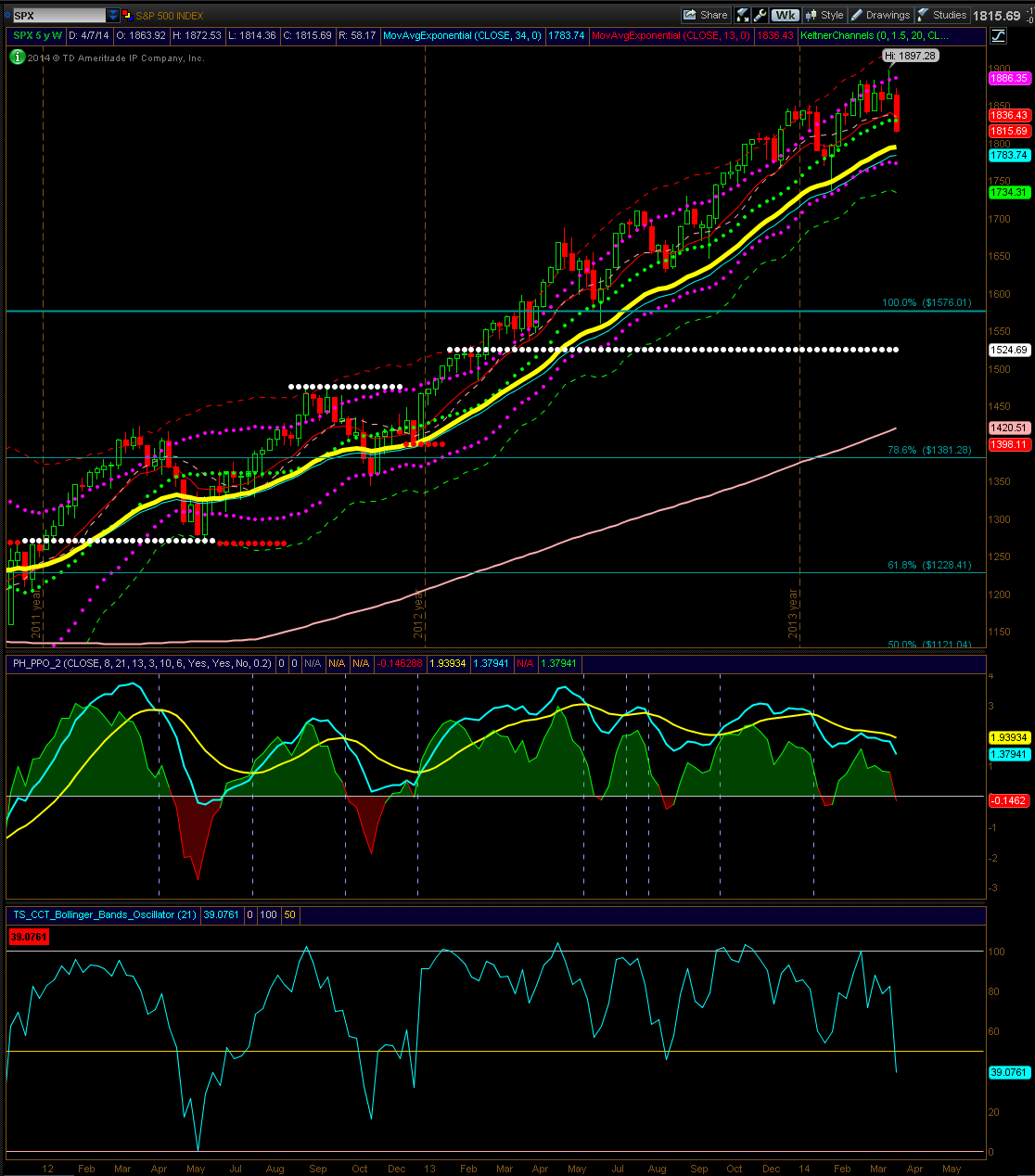Click the 78.6% ($1381.28) Fibonacci label
1035x1176 pixels.
coord(929,450)
